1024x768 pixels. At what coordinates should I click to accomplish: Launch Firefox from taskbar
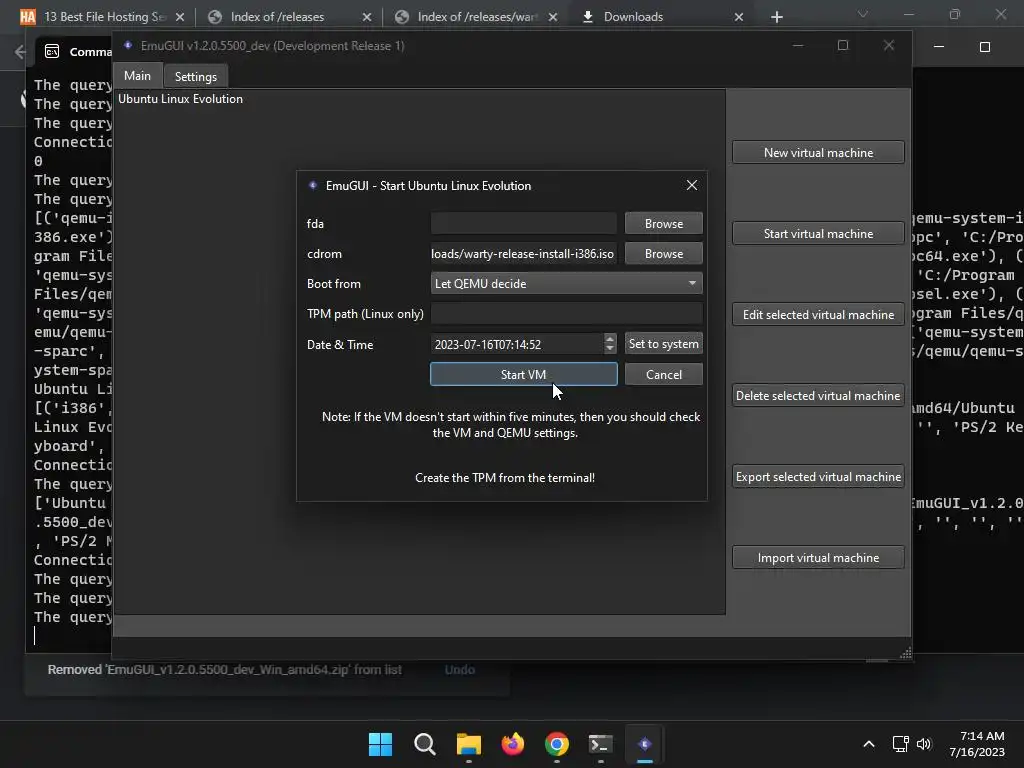tap(513, 744)
